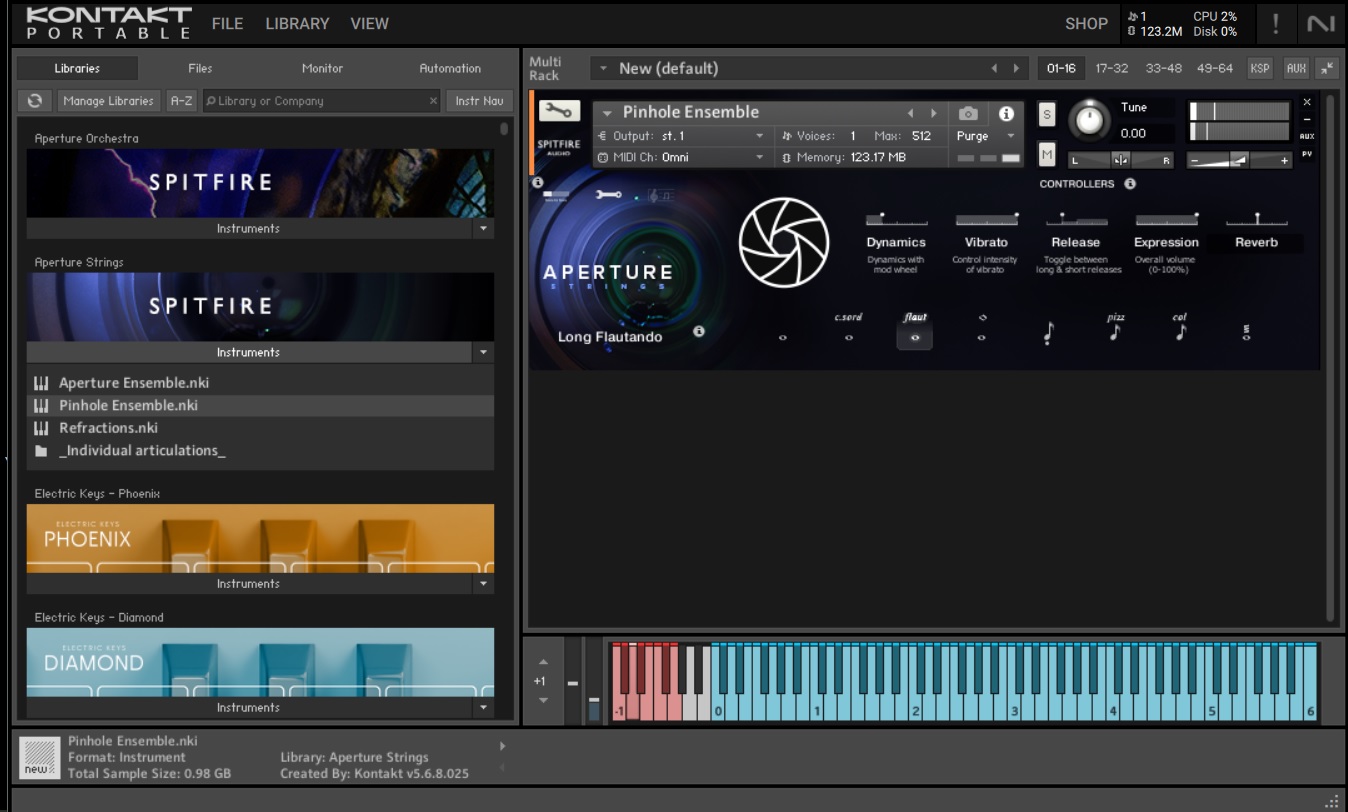Screen dimensions: 1348x812
Task: Open the Output st.1 dropdown
Action: pyautogui.click(x=680, y=136)
